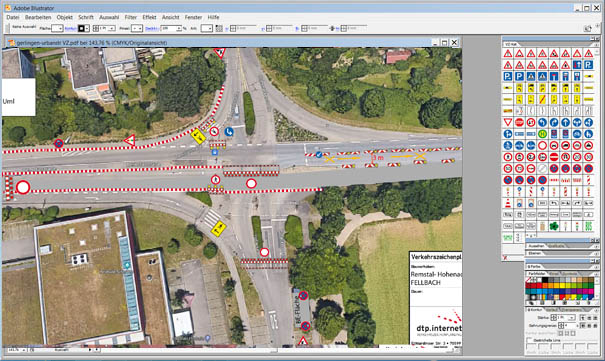The width and height of the screenshot is (605, 361).
Task: Select the green BUS lettering symbol
Action: point(588,226)
